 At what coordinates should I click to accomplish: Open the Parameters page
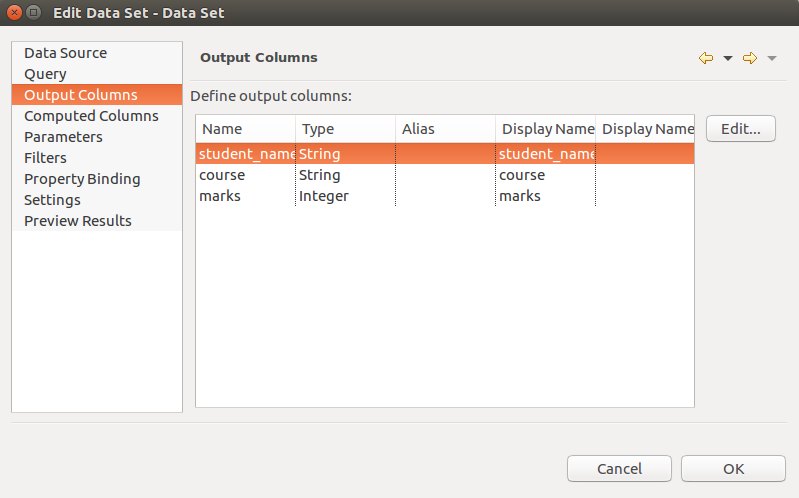point(63,137)
